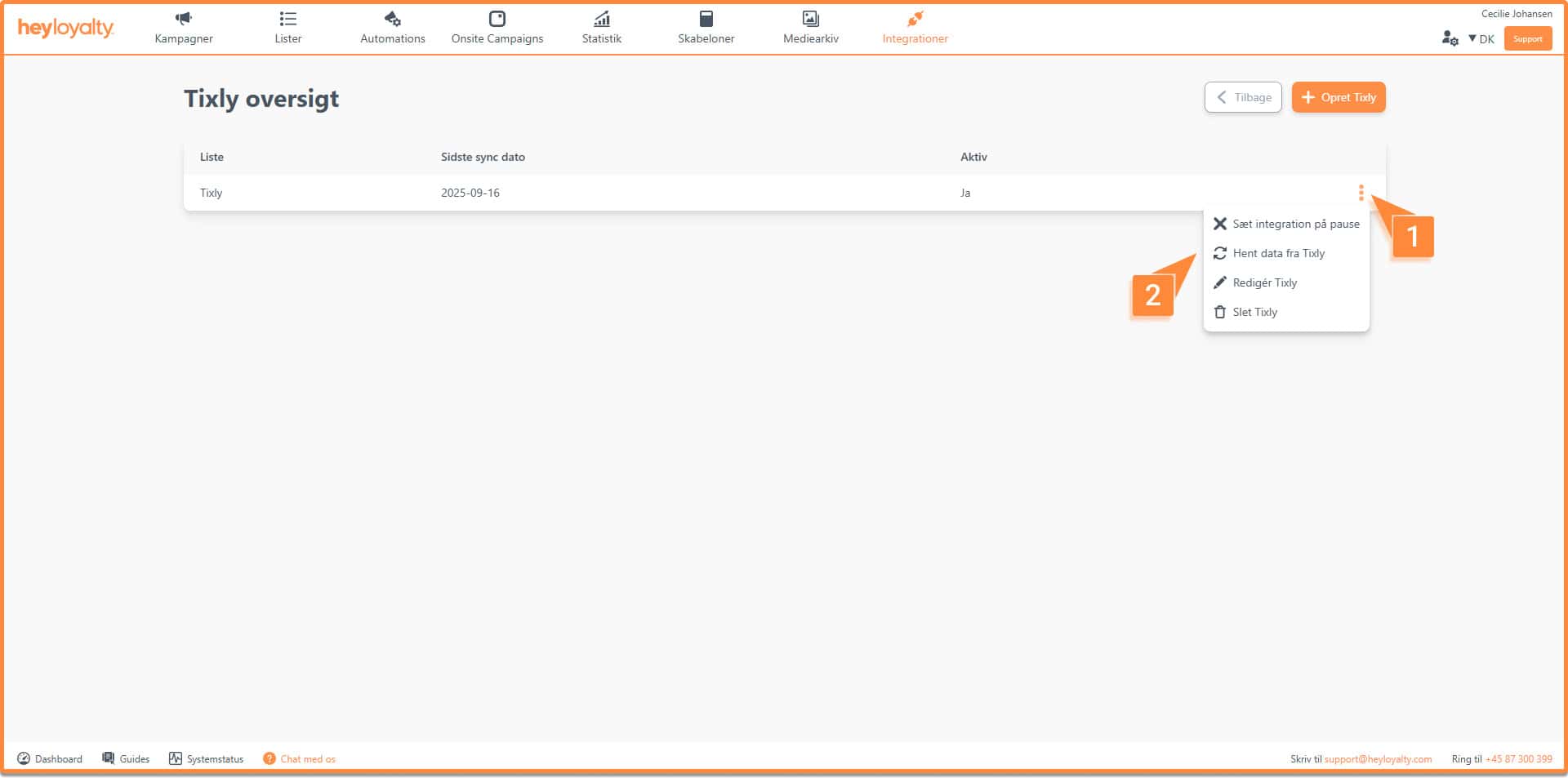Viewport: 1568px width, 778px height.
Task: Click the Kampagner megaphone icon
Action: pos(184,19)
